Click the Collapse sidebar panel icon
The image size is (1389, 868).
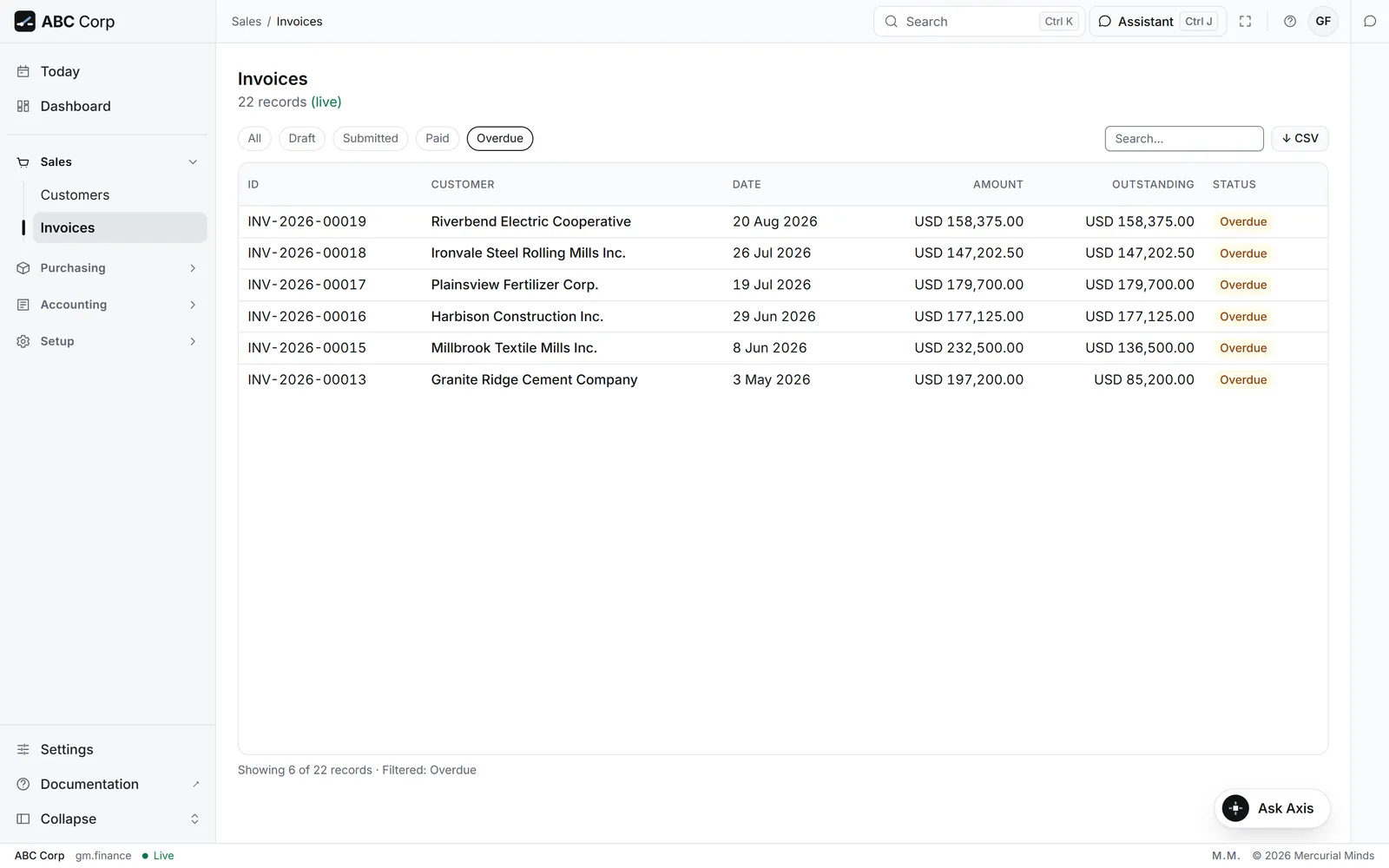tap(23, 819)
